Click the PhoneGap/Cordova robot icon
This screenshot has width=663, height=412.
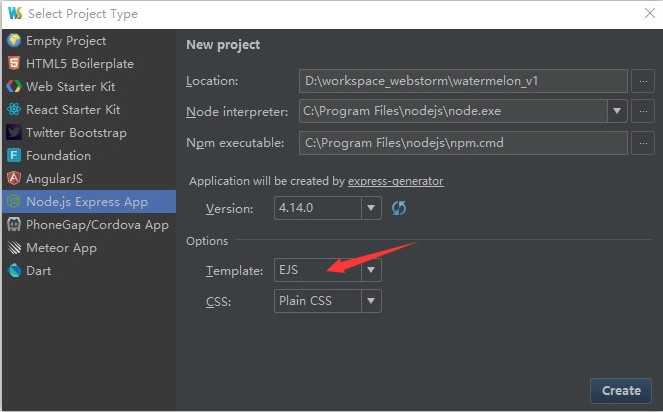[x=14, y=224]
